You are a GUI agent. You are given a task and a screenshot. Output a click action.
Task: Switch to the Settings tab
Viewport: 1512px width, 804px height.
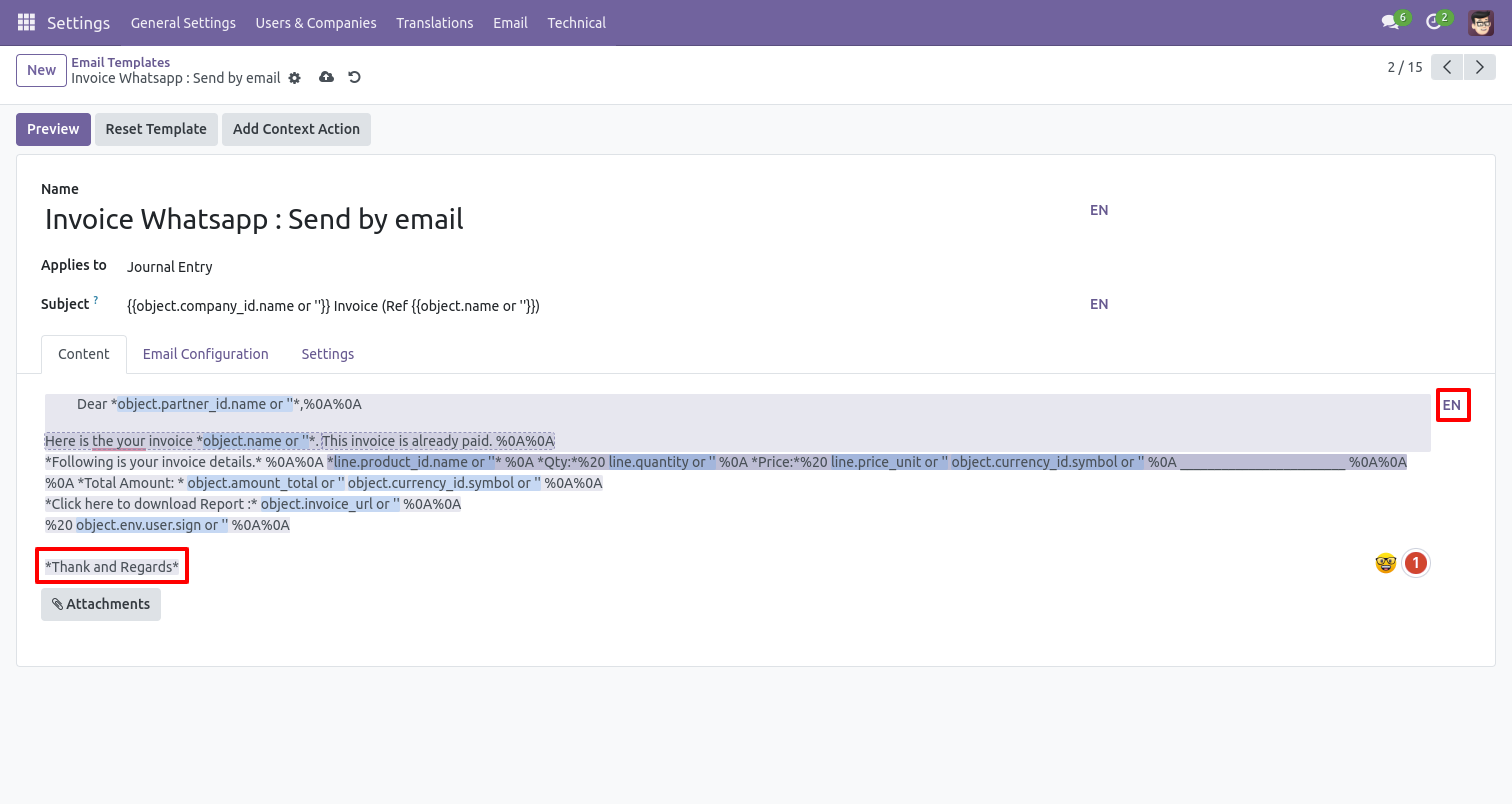tap(328, 354)
